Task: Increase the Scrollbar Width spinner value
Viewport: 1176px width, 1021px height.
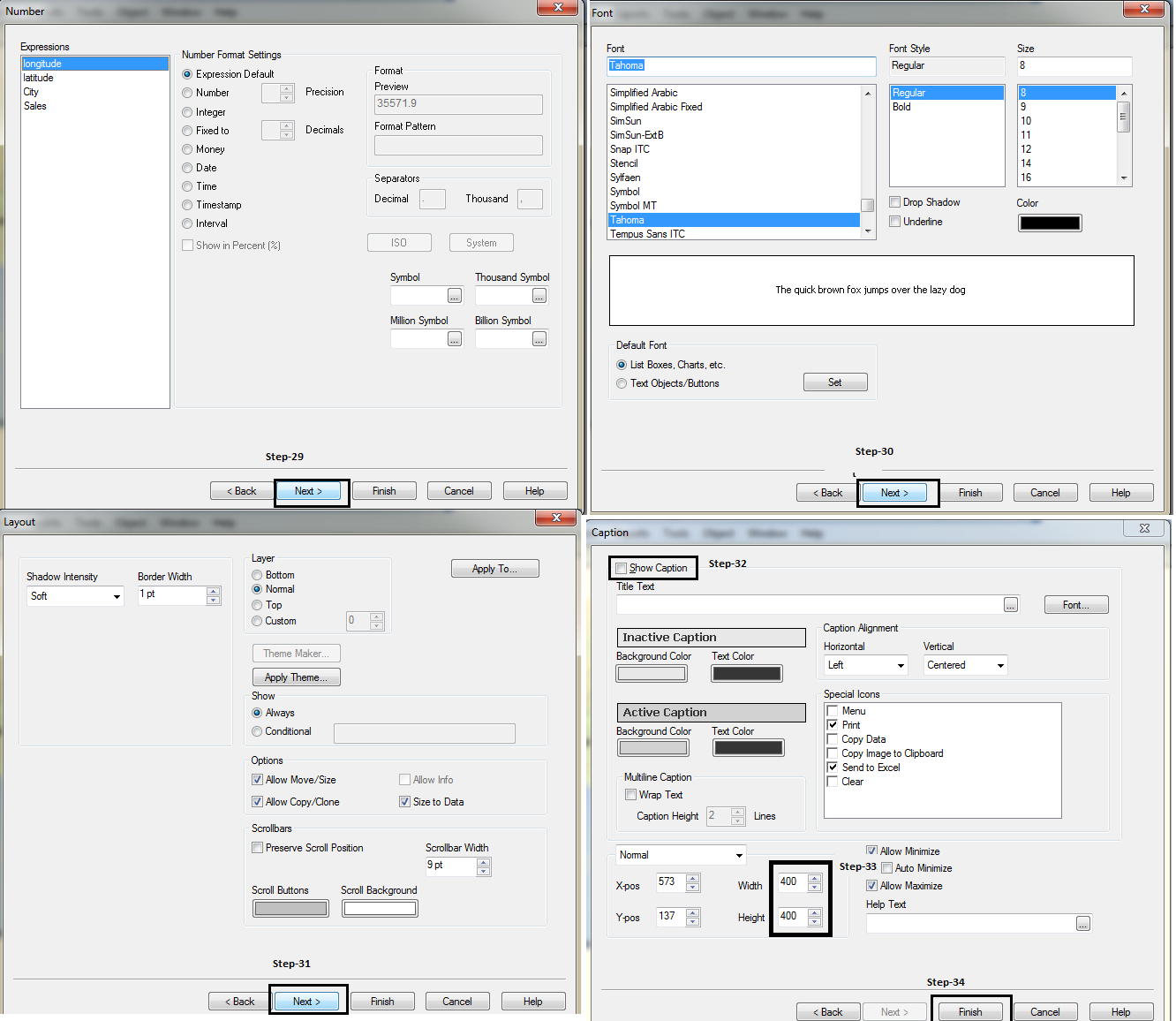Action: [483, 862]
